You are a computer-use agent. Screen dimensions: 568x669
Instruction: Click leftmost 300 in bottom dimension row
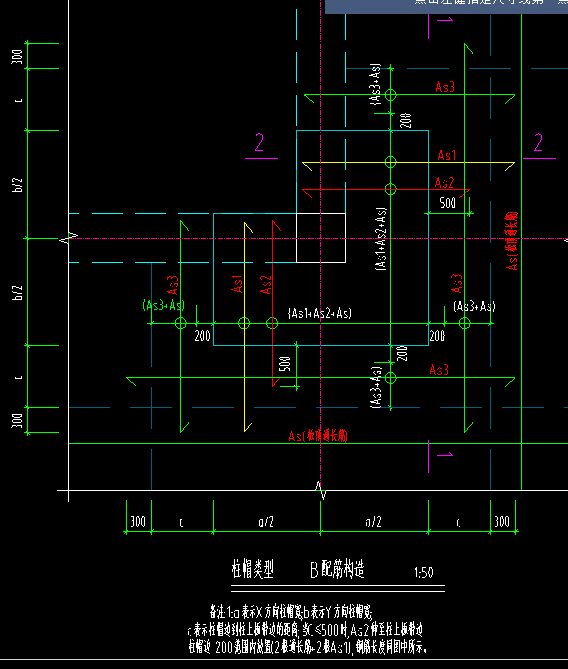point(137,522)
